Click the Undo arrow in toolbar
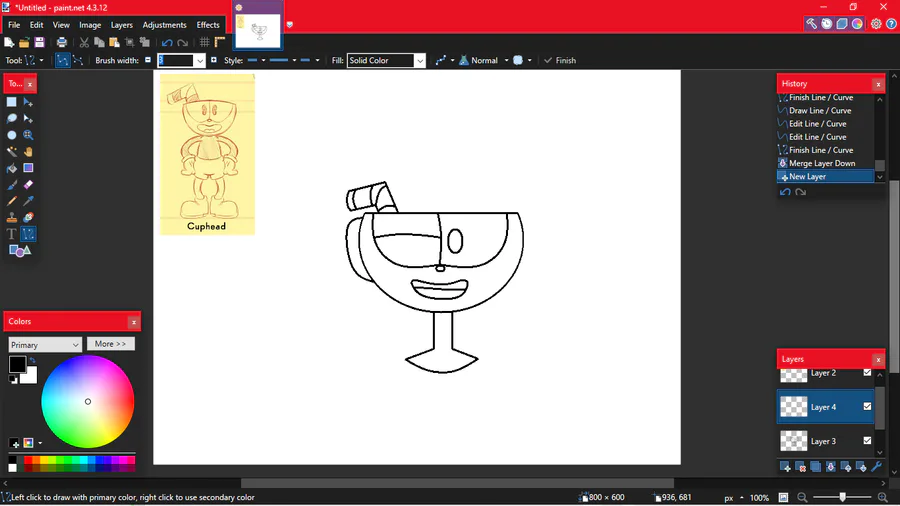This screenshot has height=506, width=900. [x=167, y=42]
